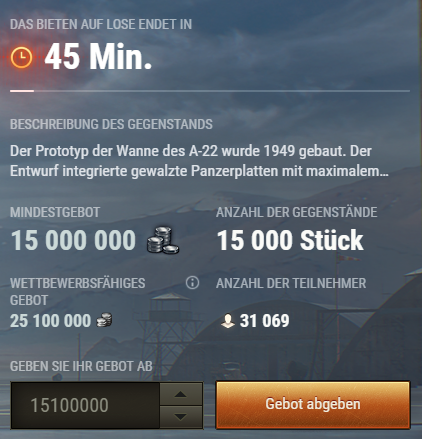Click the bidding time progress bar

click(210, 91)
